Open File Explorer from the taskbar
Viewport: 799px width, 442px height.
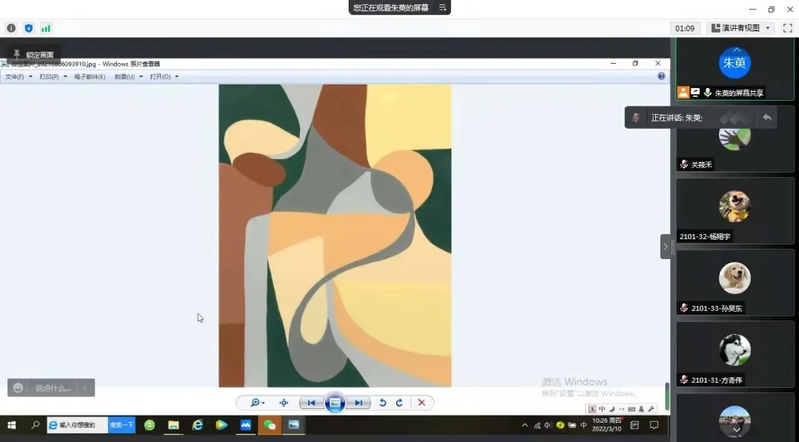(174, 425)
